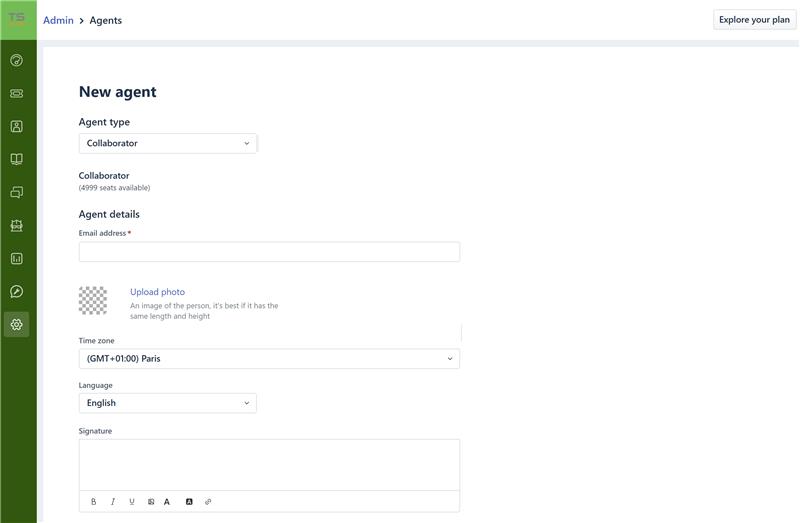Image resolution: width=800 pixels, height=523 pixels.
Task: Open the chat conversations sidebar icon
Action: [x=16, y=192]
